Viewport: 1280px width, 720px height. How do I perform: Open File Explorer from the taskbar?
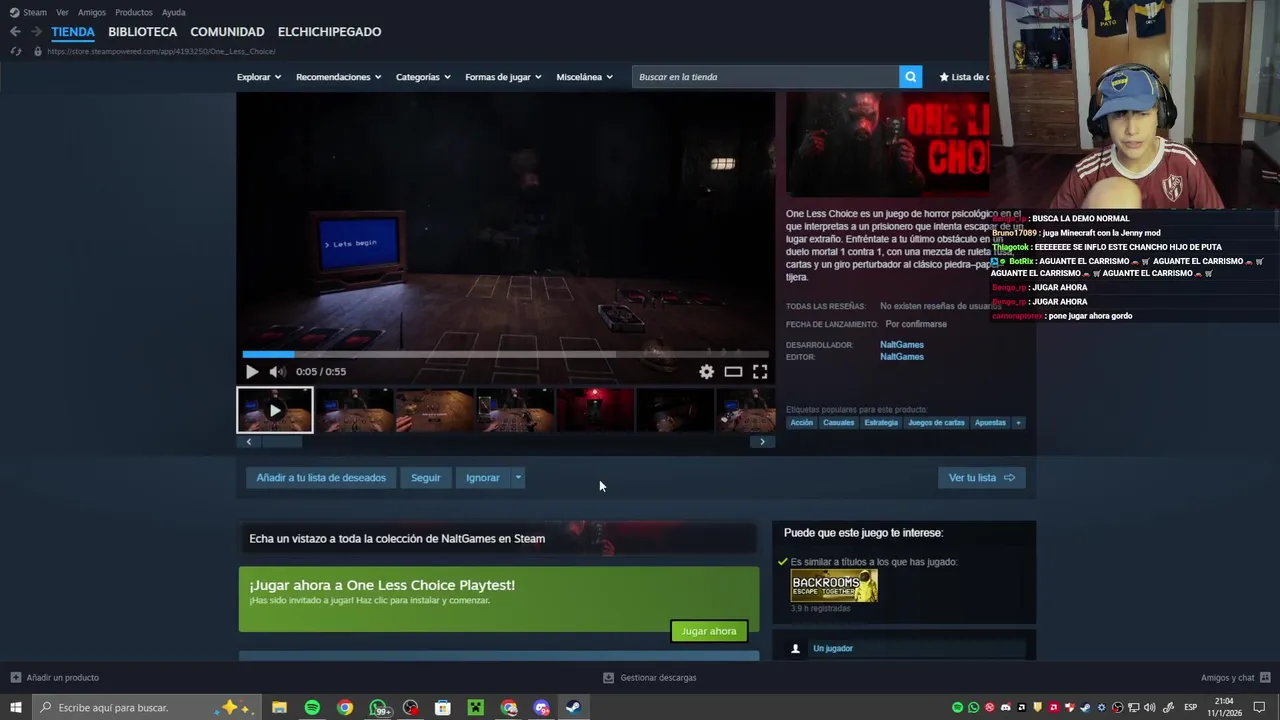279,708
